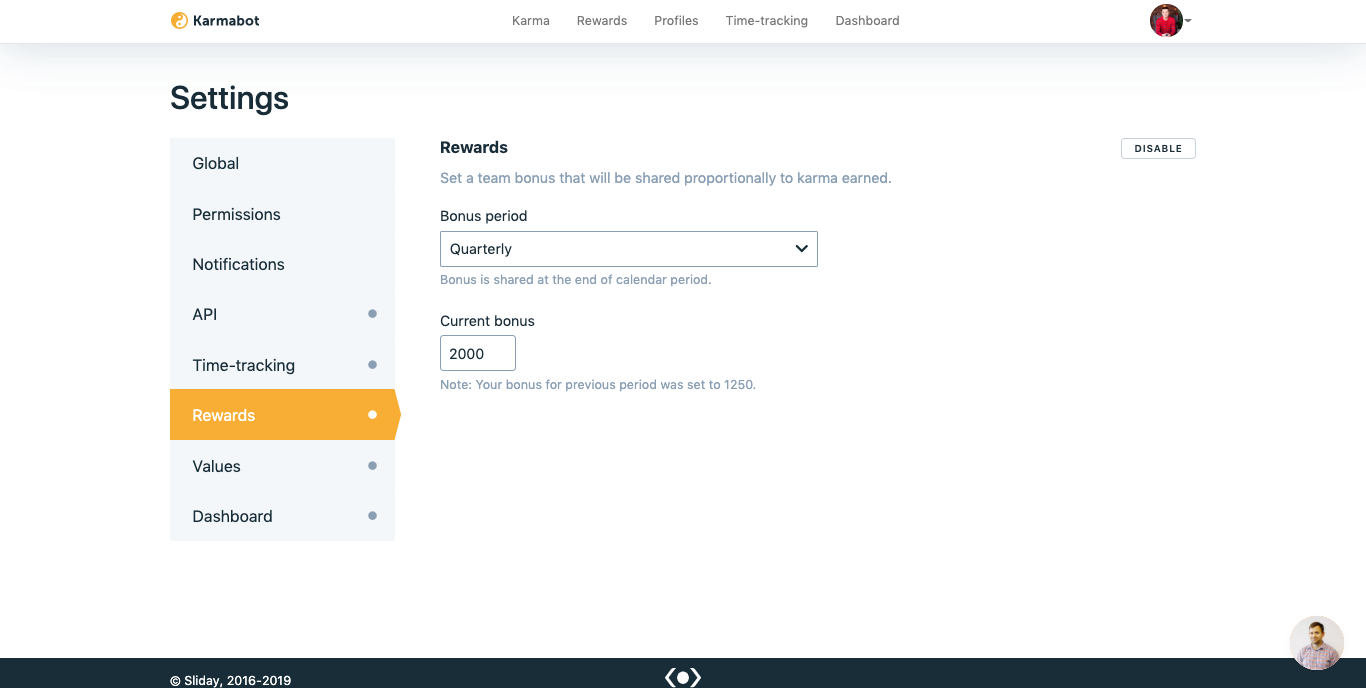Image resolution: width=1366 pixels, height=688 pixels.
Task: Click the caret next to user avatar
Action: [1188, 21]
